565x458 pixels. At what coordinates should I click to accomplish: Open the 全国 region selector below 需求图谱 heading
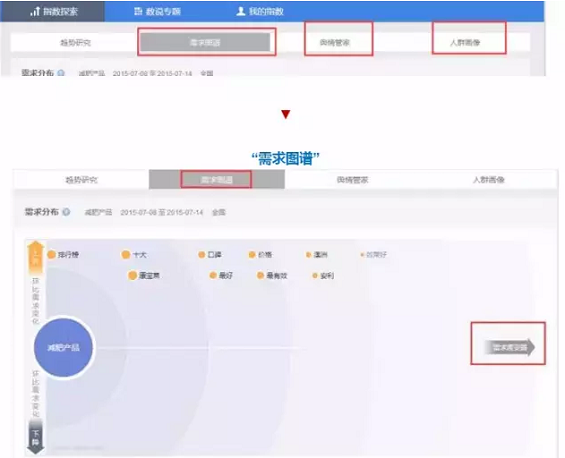click(219, 212)
